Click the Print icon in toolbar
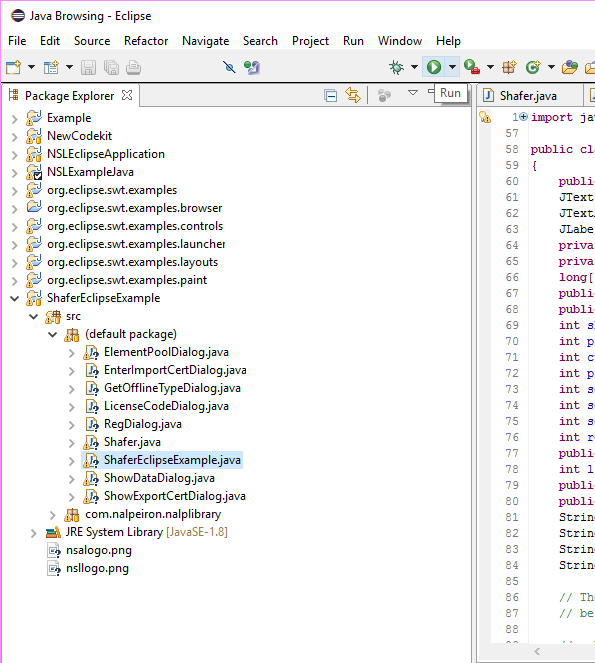 point(133,67)
